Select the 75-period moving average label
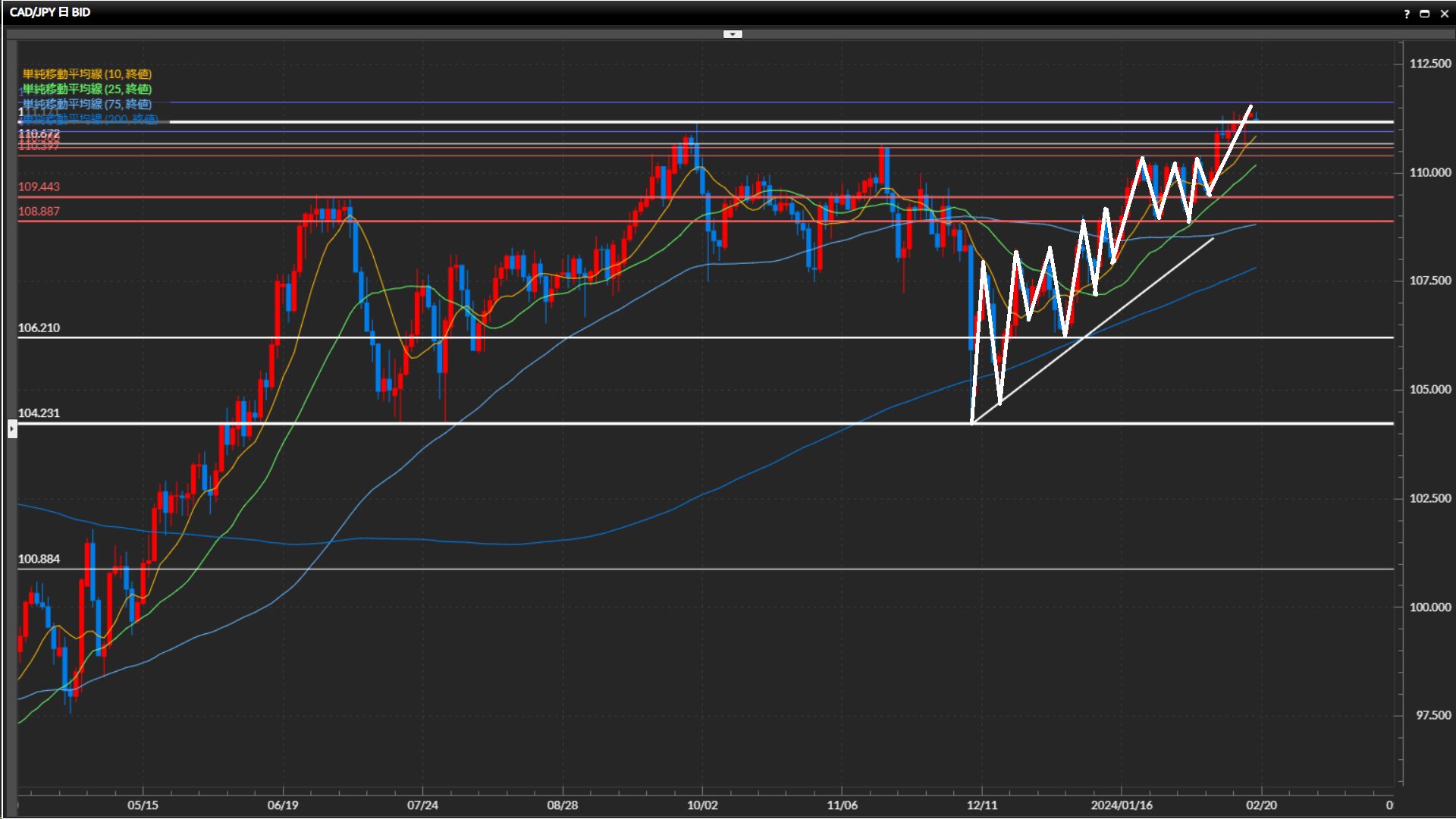 [86, 104]
